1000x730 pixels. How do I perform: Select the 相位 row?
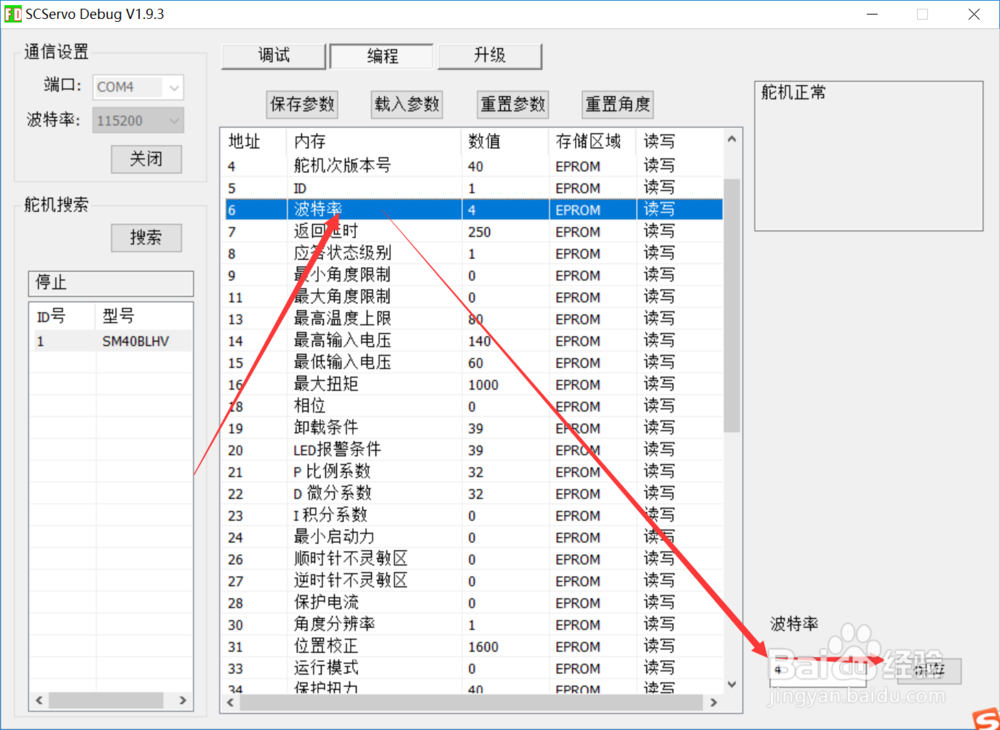(474, 406)
